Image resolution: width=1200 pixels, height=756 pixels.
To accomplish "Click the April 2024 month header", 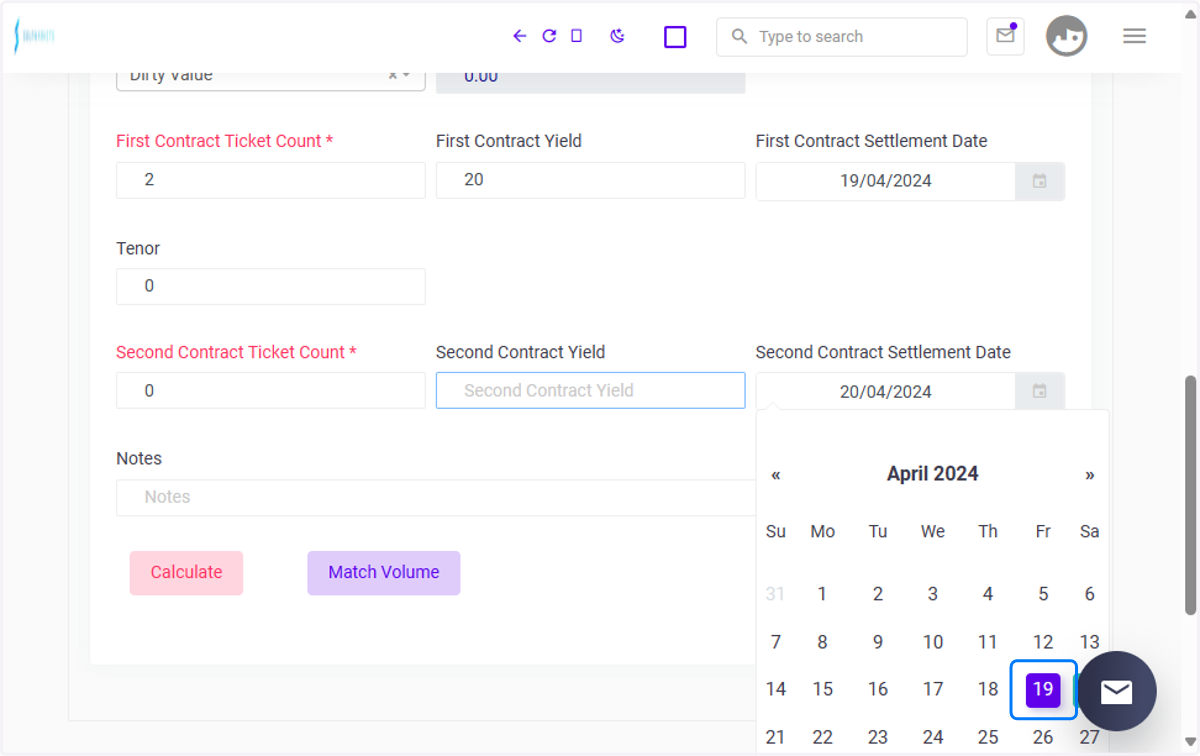I will point(933,474).
